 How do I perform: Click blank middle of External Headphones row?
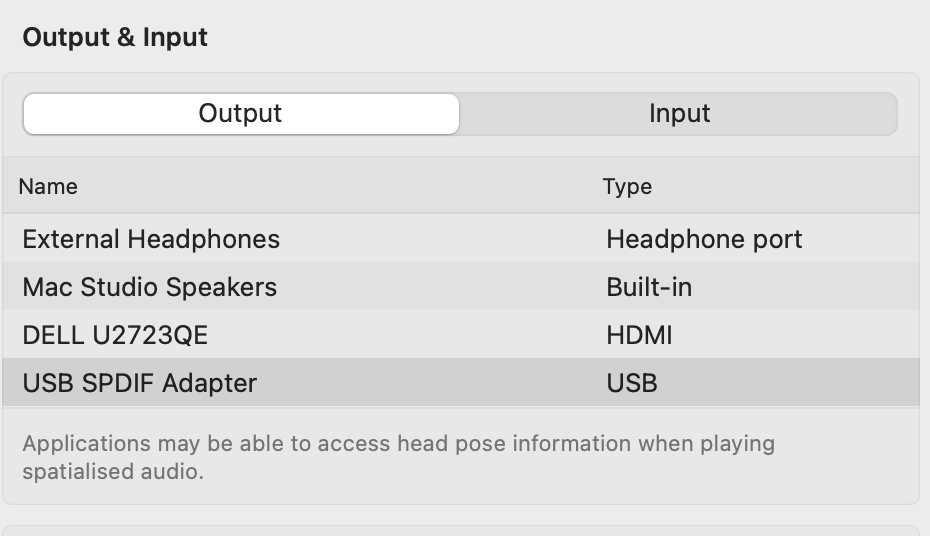440,240
